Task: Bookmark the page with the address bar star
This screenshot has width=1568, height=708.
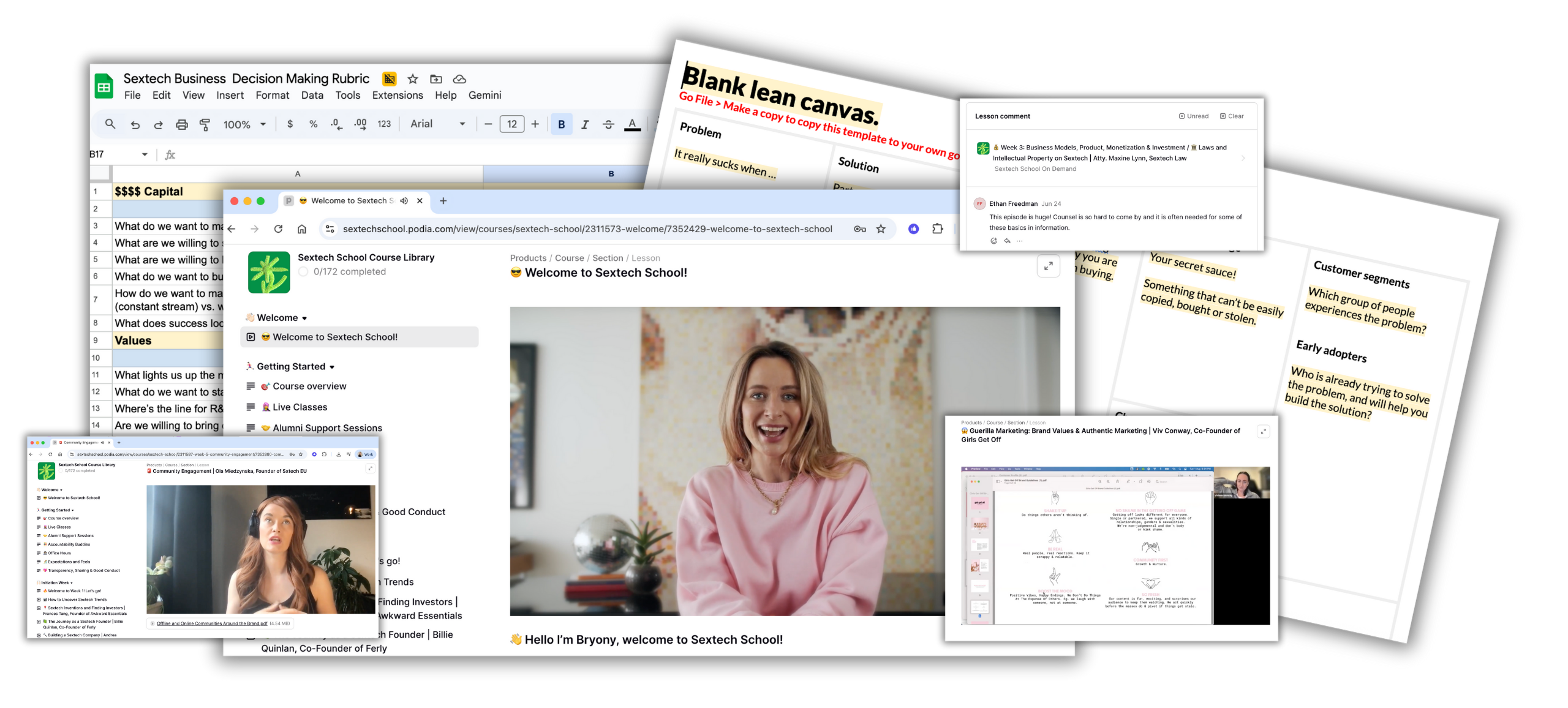Action: (881, 229)
